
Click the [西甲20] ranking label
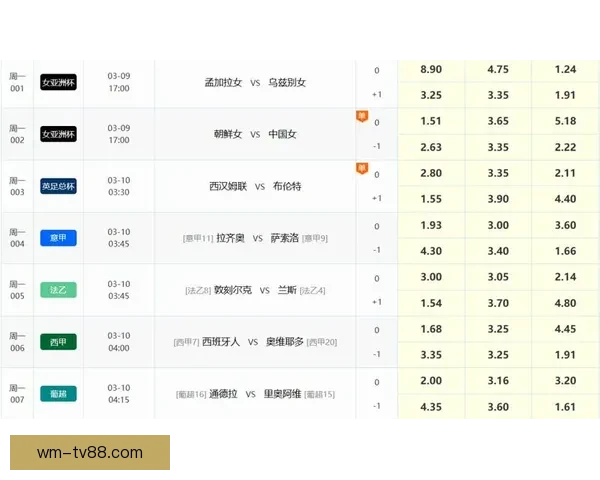pos(322,342)
